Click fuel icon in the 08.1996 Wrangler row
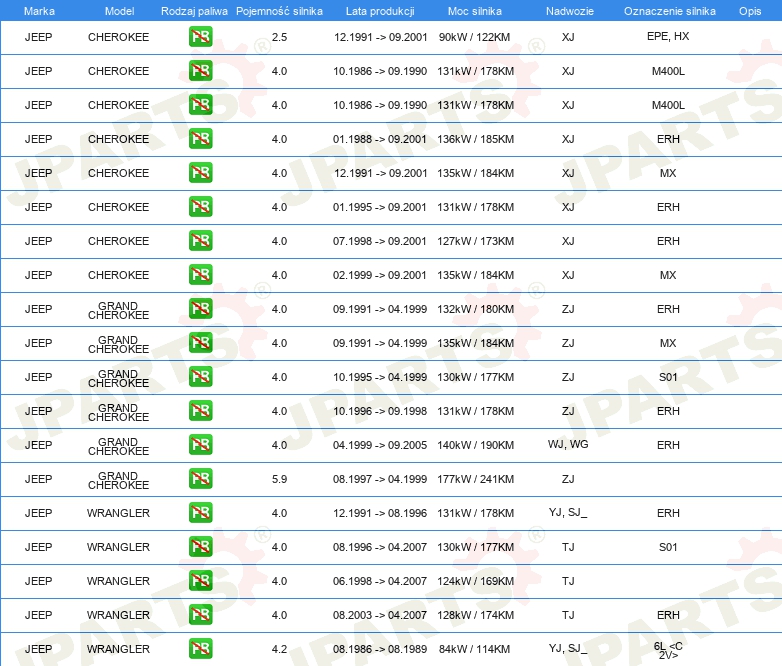The image size is (782, 666). click(200, 546)
